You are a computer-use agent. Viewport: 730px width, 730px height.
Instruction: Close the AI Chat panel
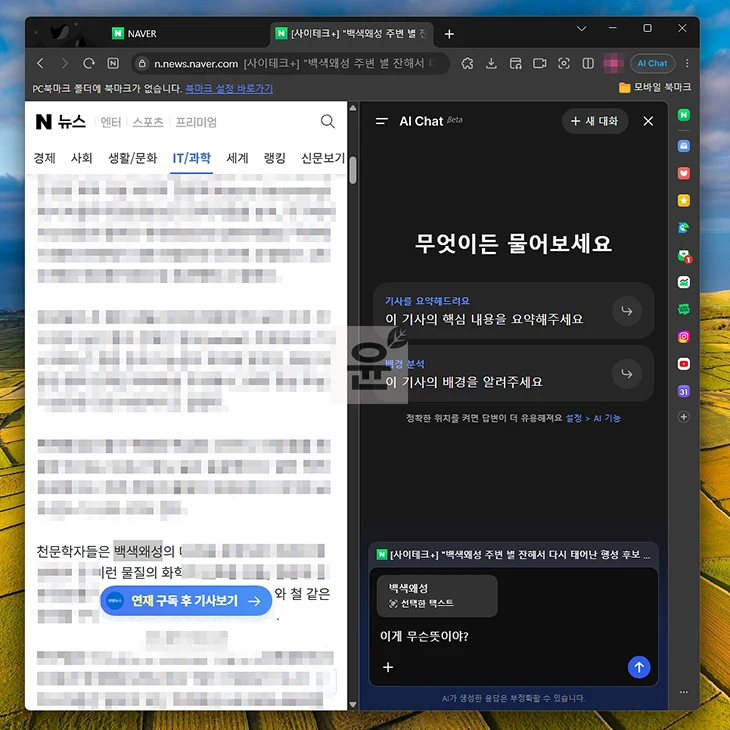pyautogui.click(x=648, y=121)
